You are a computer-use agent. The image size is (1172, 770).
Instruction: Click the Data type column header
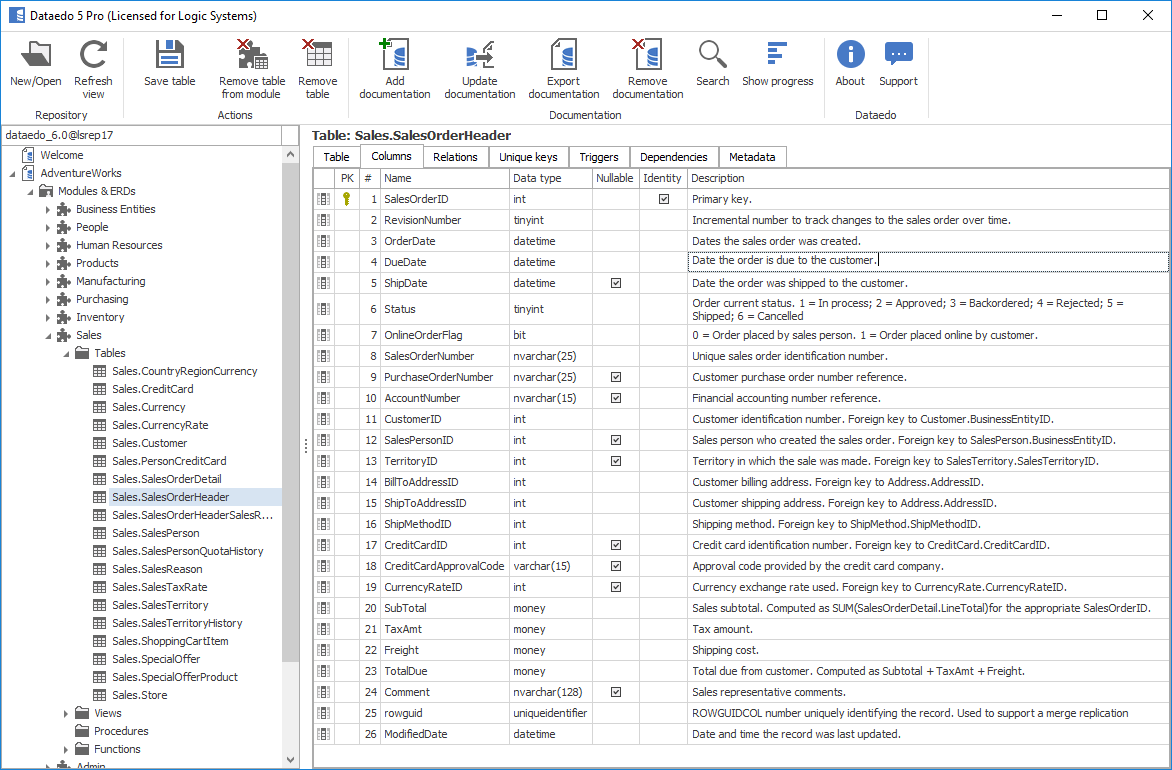537,178
